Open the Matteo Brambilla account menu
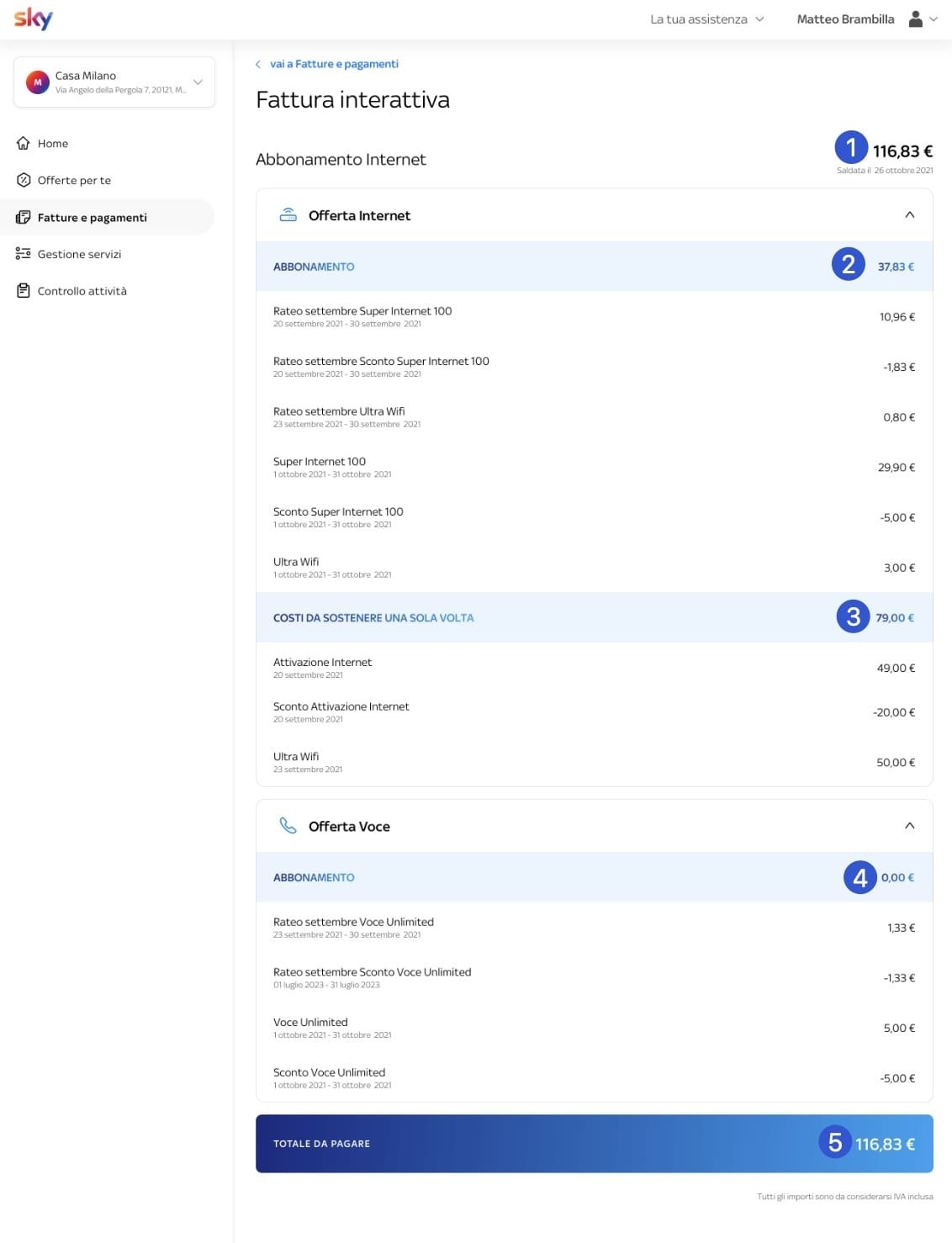 click(x=845, y=19)
